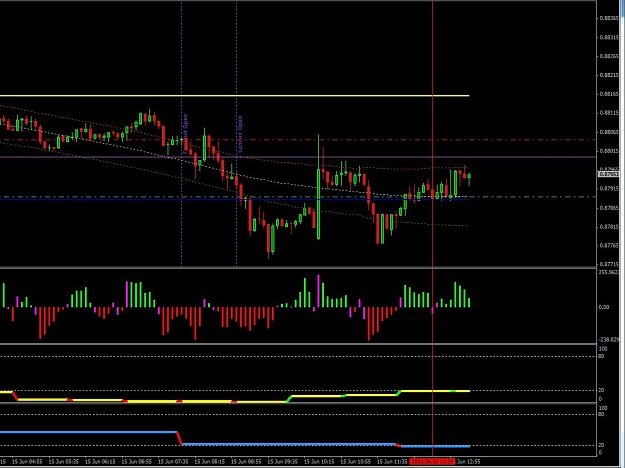This screenshot has width=625, height=468.
Task: Click the 0.87865 price axis label
Action: 610,208
